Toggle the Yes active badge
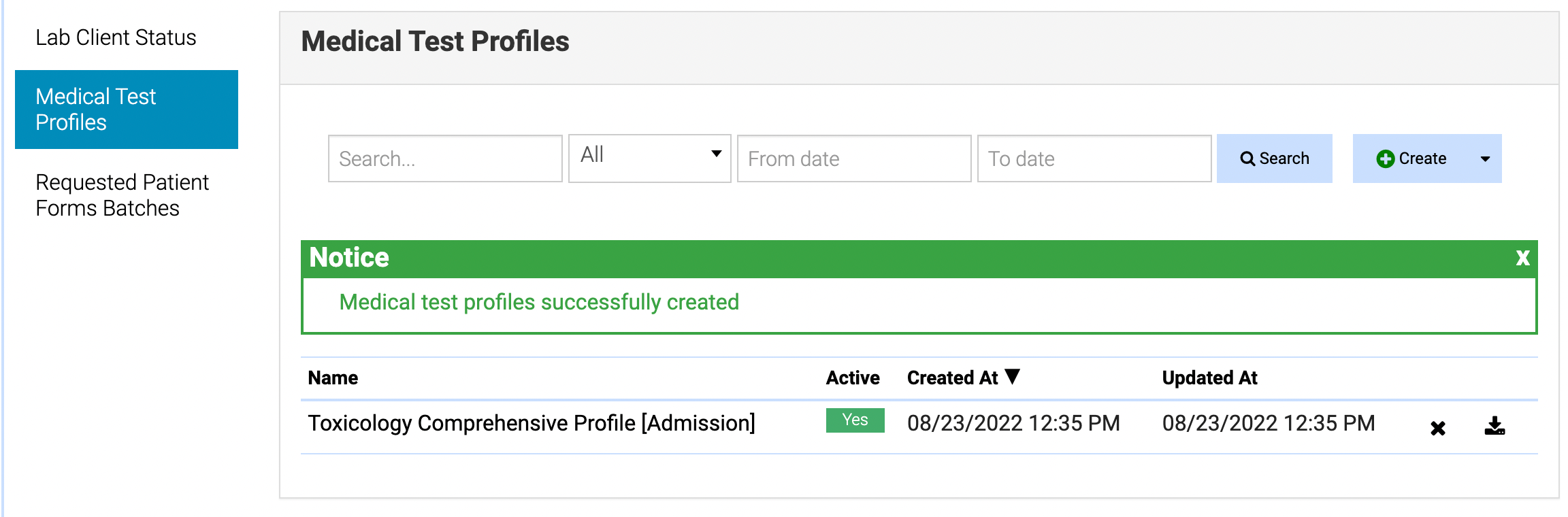The image size is (1568, 517). 855,420
